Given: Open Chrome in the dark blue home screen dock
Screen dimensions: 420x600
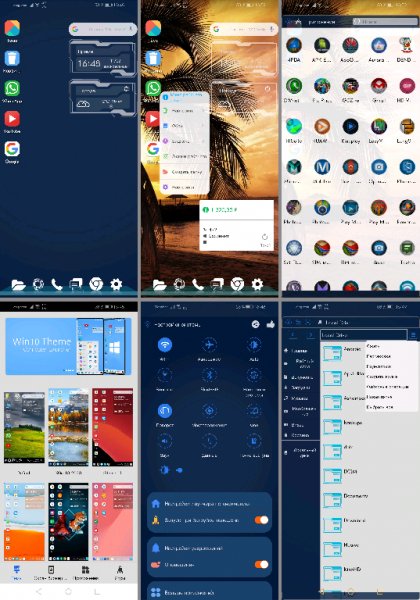Looking at the screenshot, I should (x=96, y=284).
